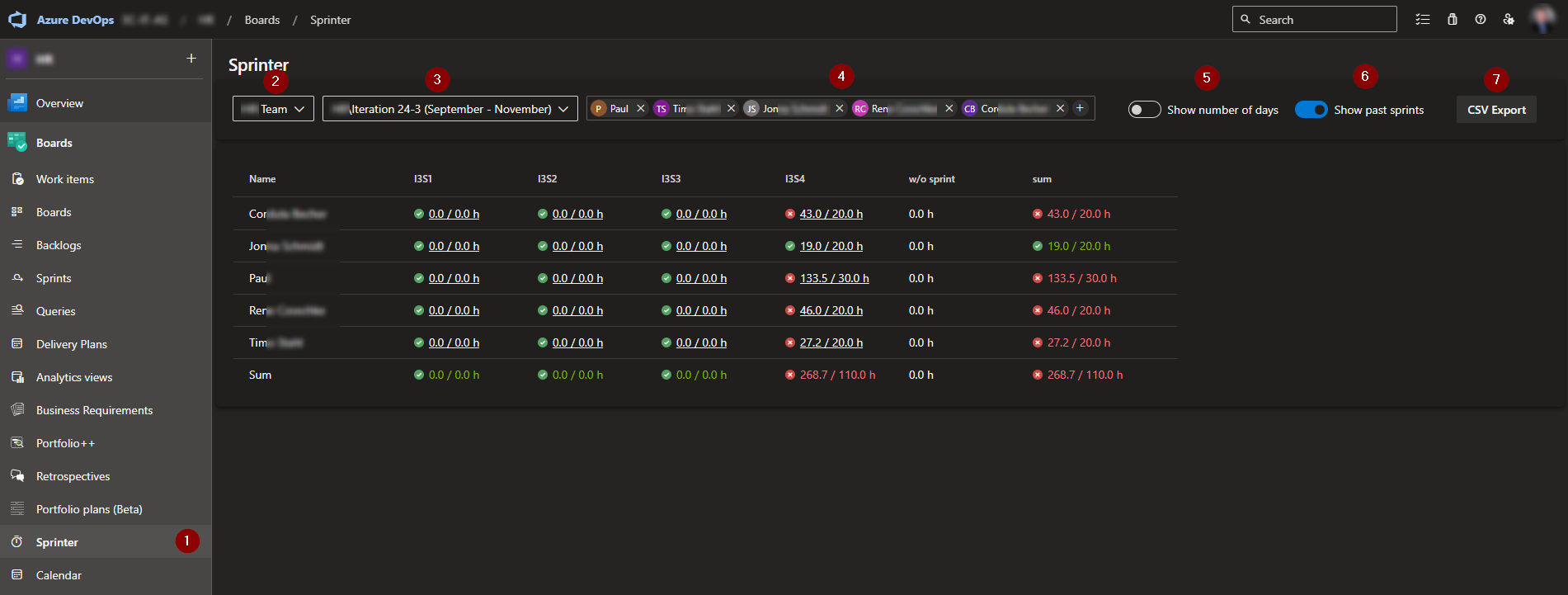Remove the RC member chip

[949, 108]
